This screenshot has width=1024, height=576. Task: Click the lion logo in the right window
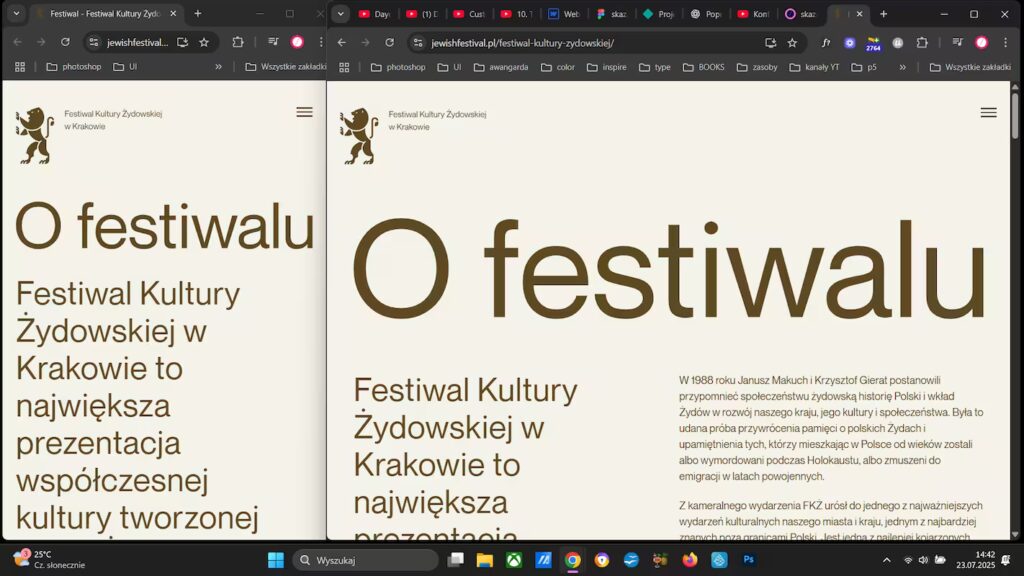tap(359, 136)
